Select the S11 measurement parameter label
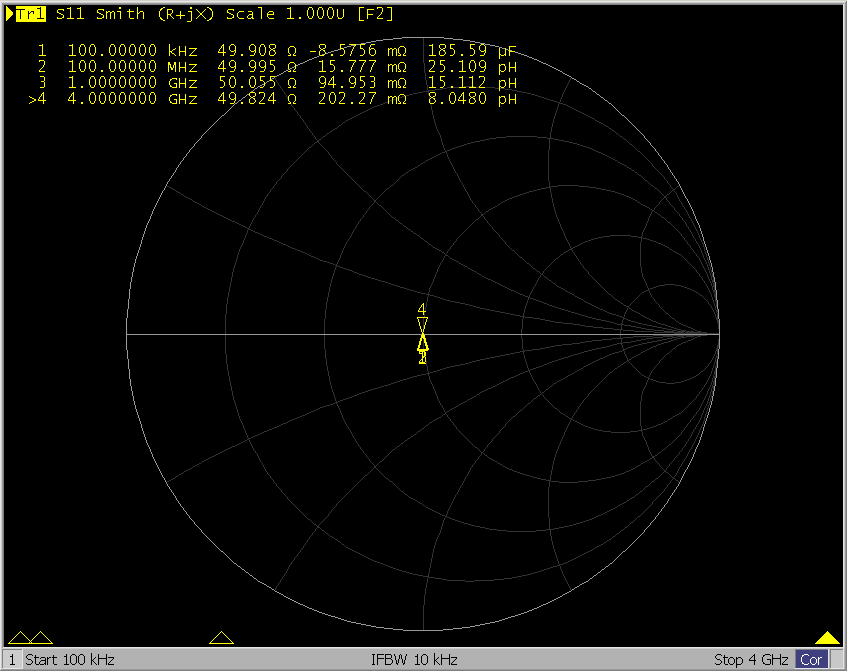The image size is (847, 671). 71,14
